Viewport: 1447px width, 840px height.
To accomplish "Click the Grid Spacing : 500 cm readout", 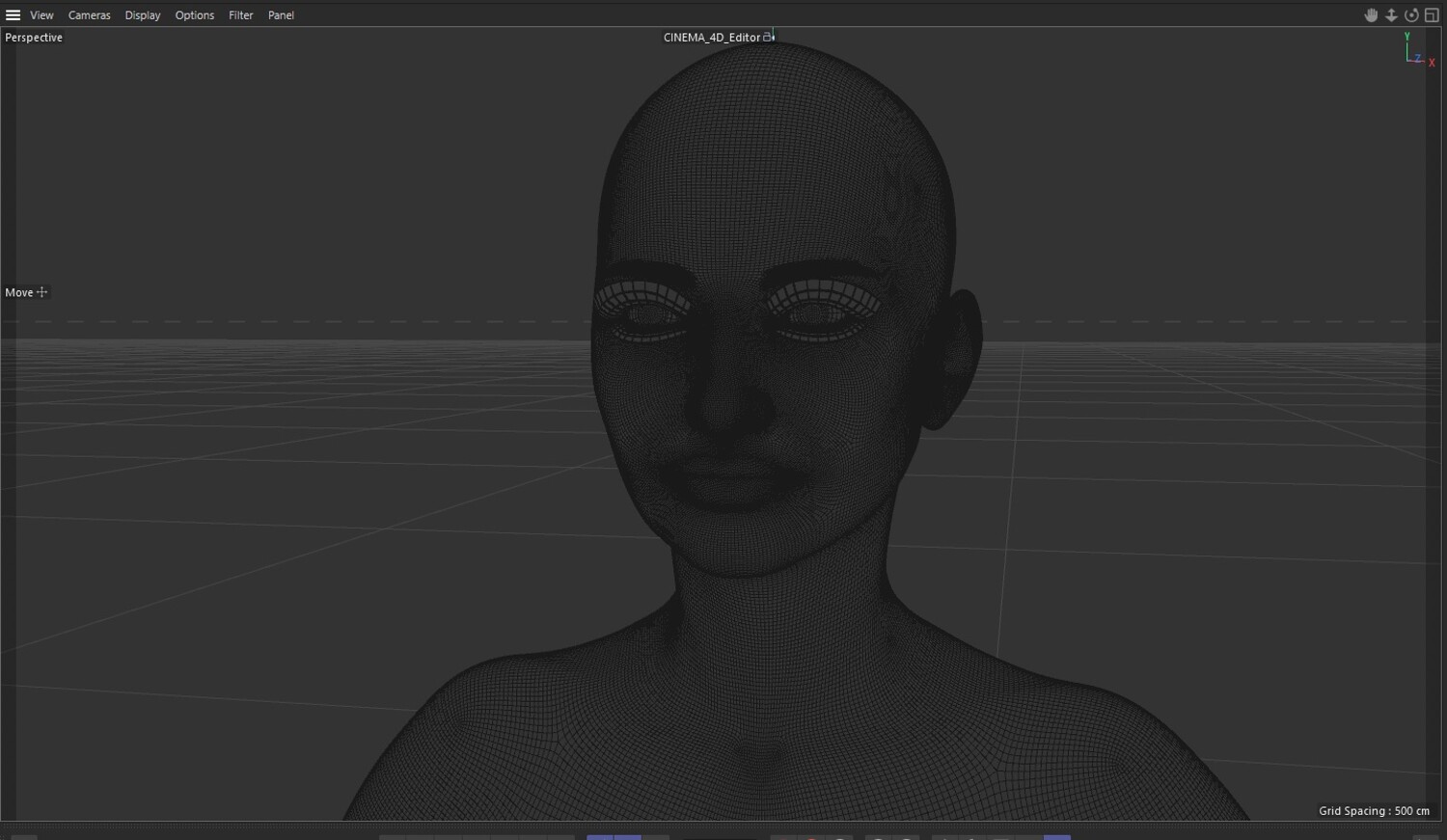I will [x=1374, y=811].
